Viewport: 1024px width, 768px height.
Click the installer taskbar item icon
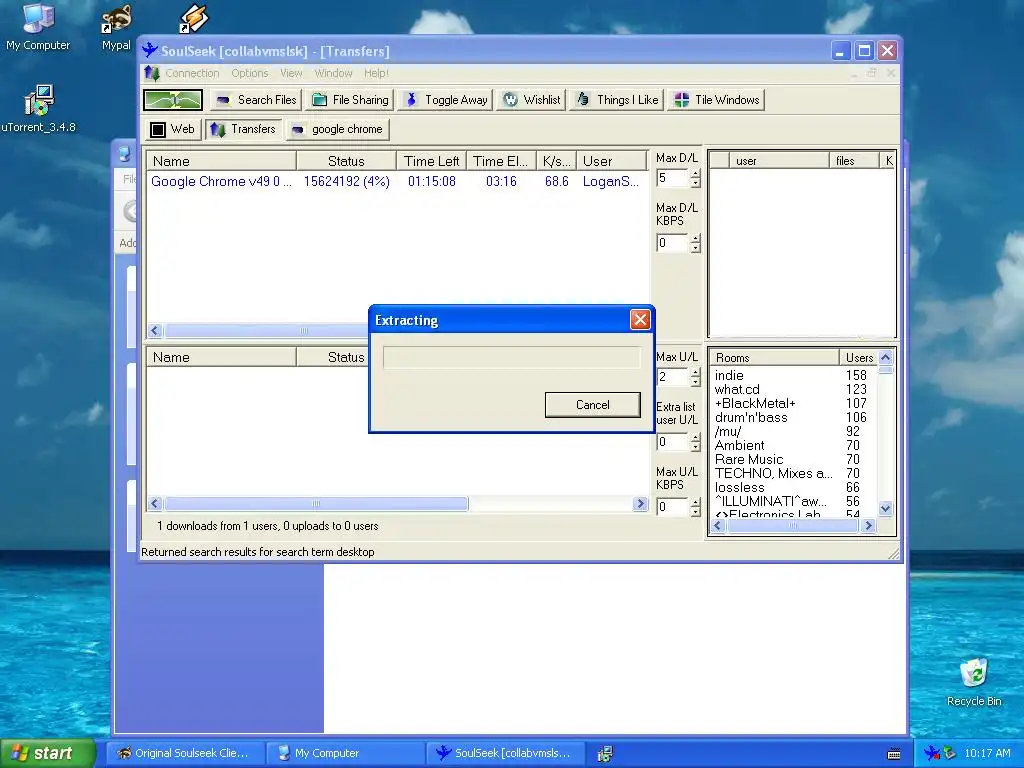[605, 754]
